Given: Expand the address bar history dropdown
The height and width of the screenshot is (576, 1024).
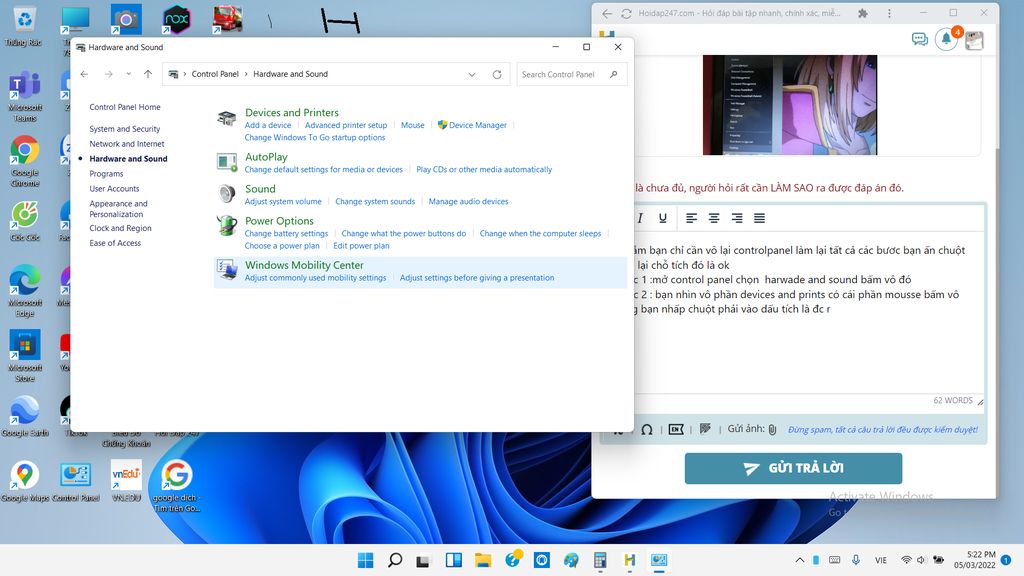Looking at the screenshot, I should click(x=472, y=74).
